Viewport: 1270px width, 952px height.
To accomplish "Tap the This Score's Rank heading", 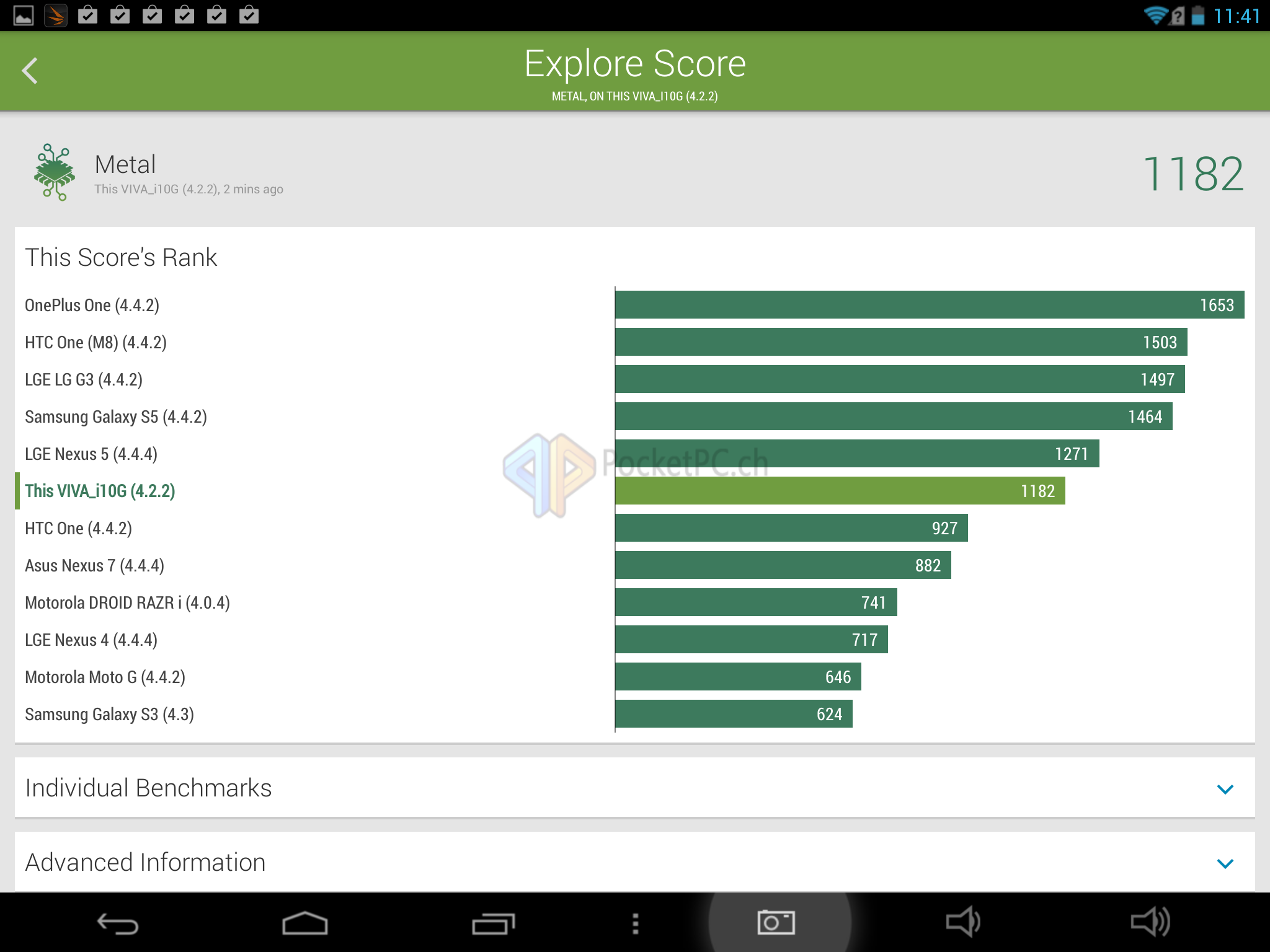I will [121, 257].
